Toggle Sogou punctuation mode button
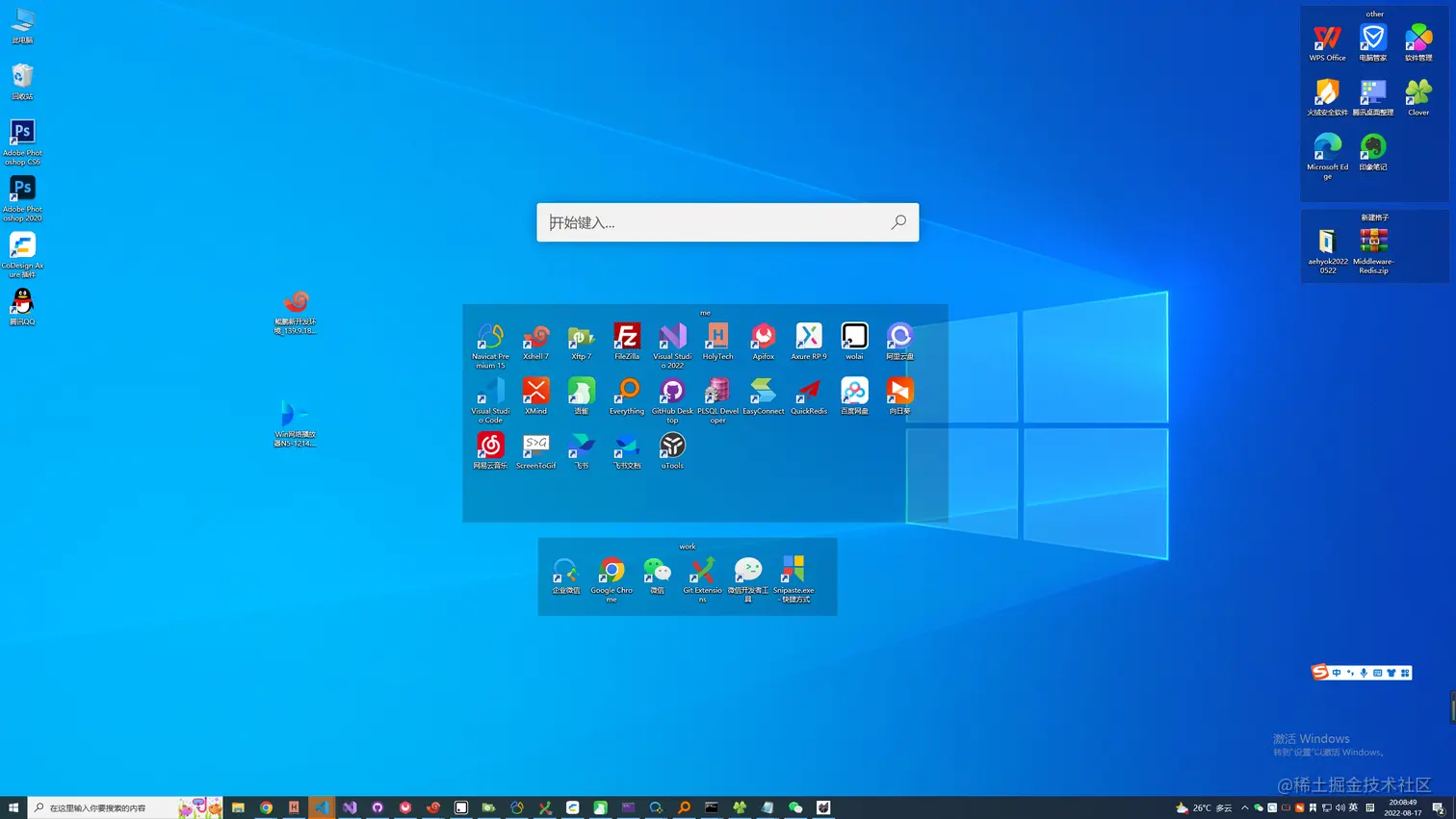This screenshot has height=819, width=1456. 1350,673
